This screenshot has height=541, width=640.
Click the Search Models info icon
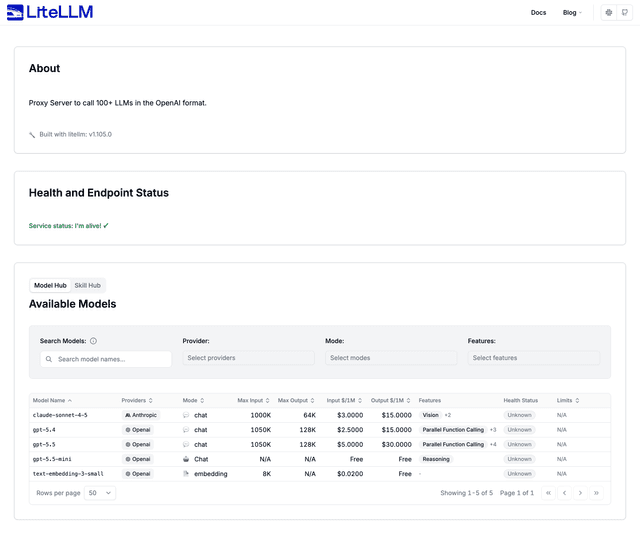tap(93, 341)
